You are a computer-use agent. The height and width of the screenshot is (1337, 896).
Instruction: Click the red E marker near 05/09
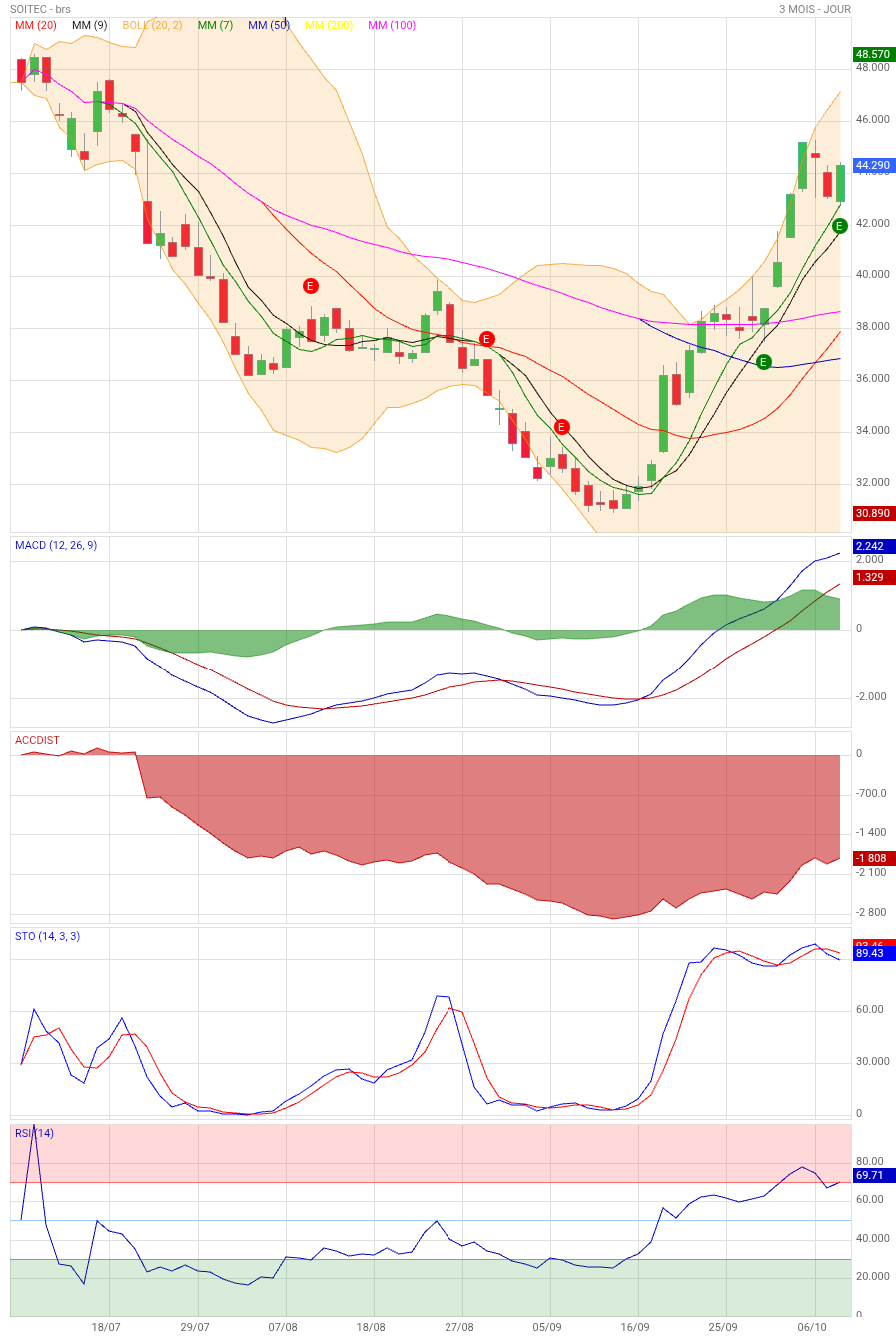pyautogui.click(x=562, y=427)
